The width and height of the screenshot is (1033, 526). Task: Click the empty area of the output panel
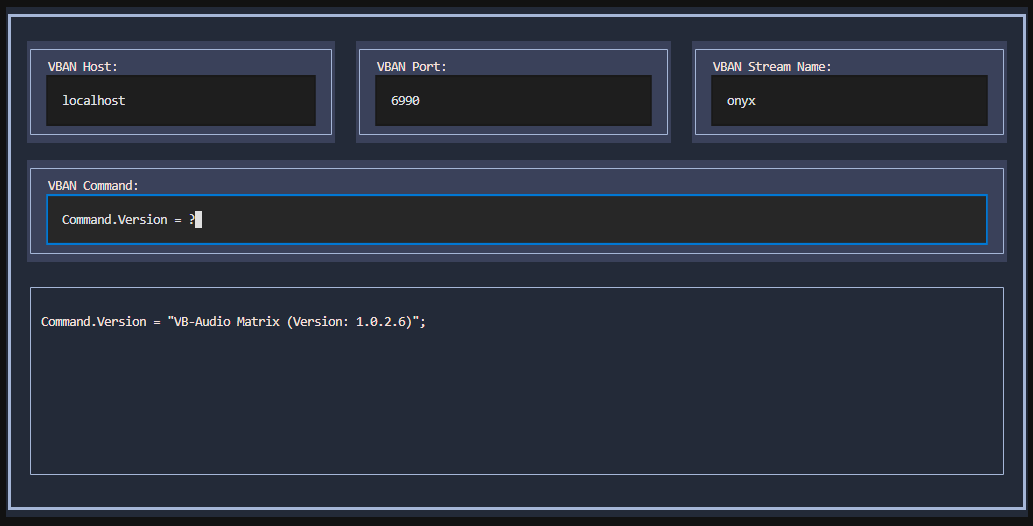click(516, 410)
